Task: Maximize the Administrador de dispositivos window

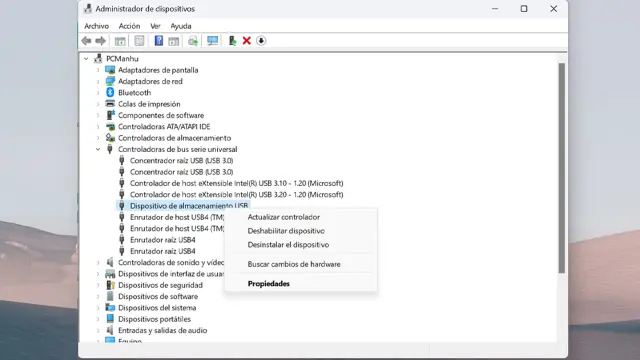Action: pos(524,9)
